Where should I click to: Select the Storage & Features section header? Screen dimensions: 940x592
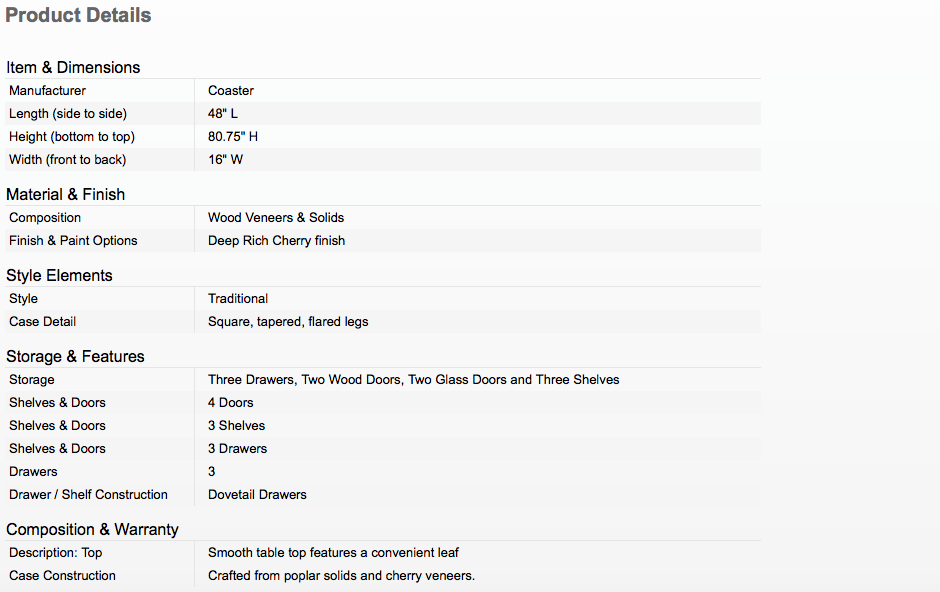[x=76, y=357]
